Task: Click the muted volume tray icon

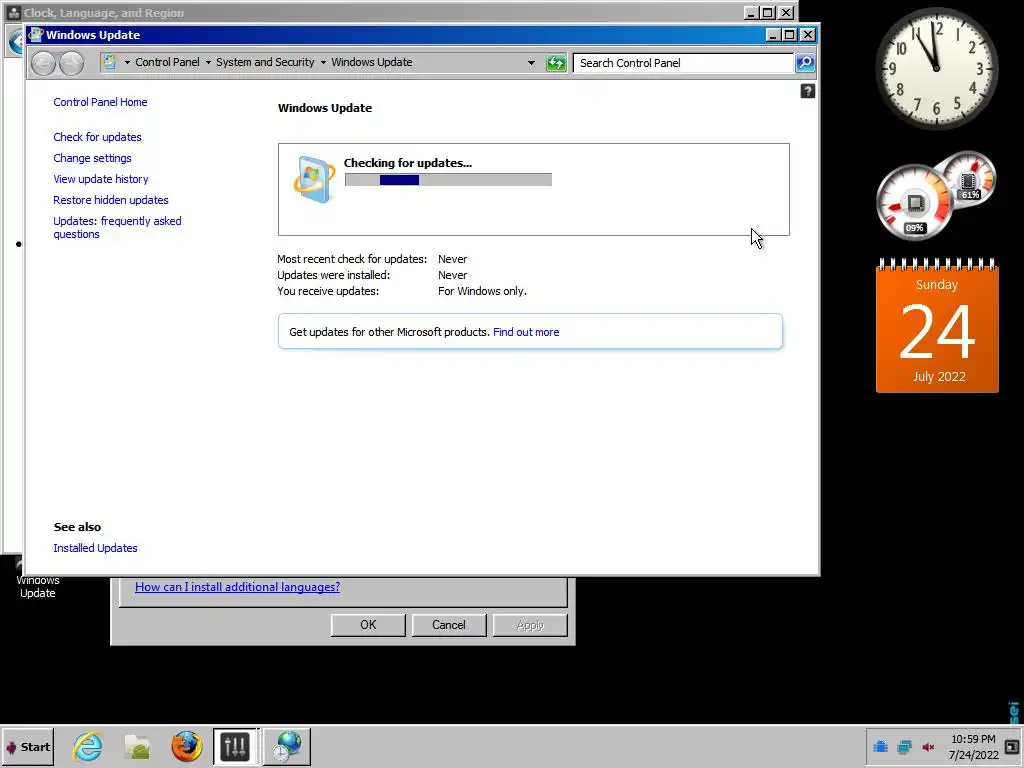Action: [x=928, y=746]
